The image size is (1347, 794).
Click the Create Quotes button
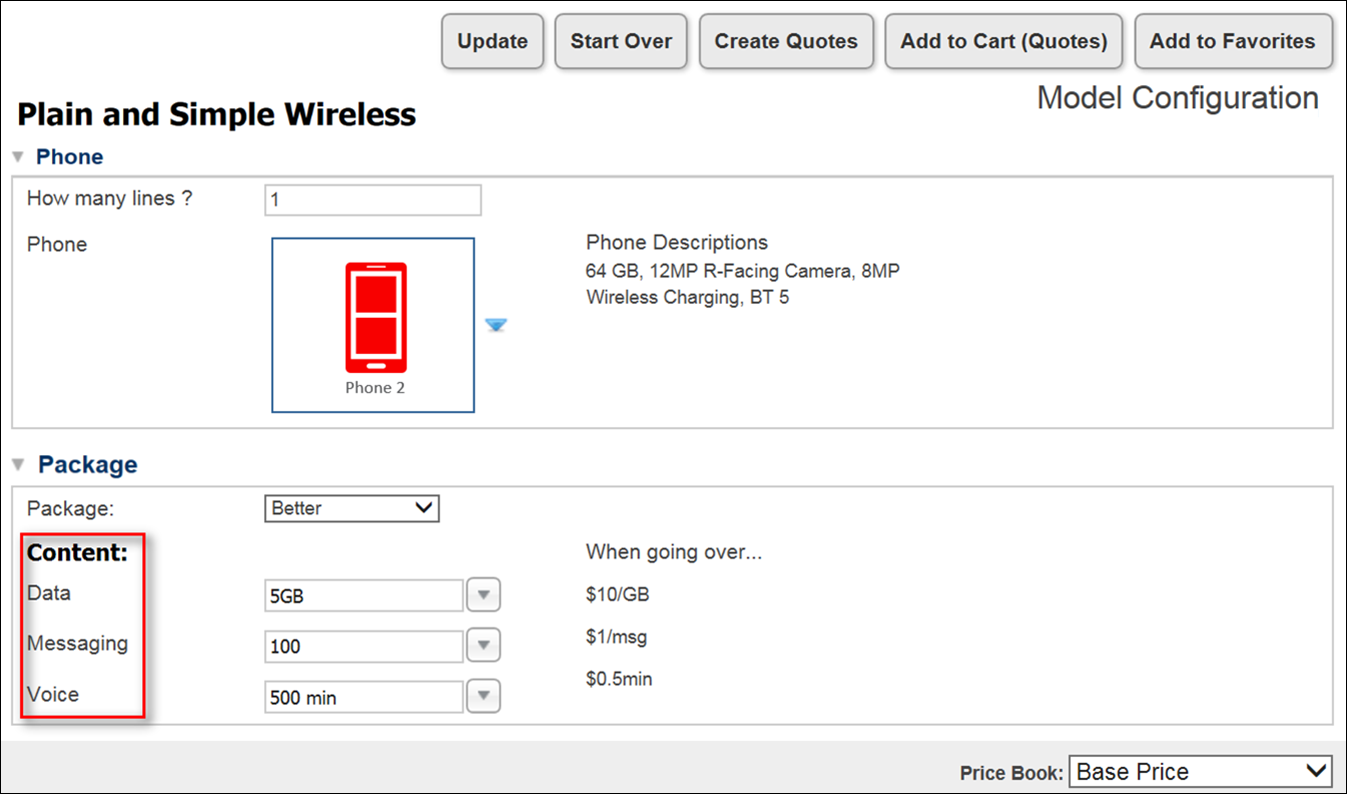click(x=786, y=42)
